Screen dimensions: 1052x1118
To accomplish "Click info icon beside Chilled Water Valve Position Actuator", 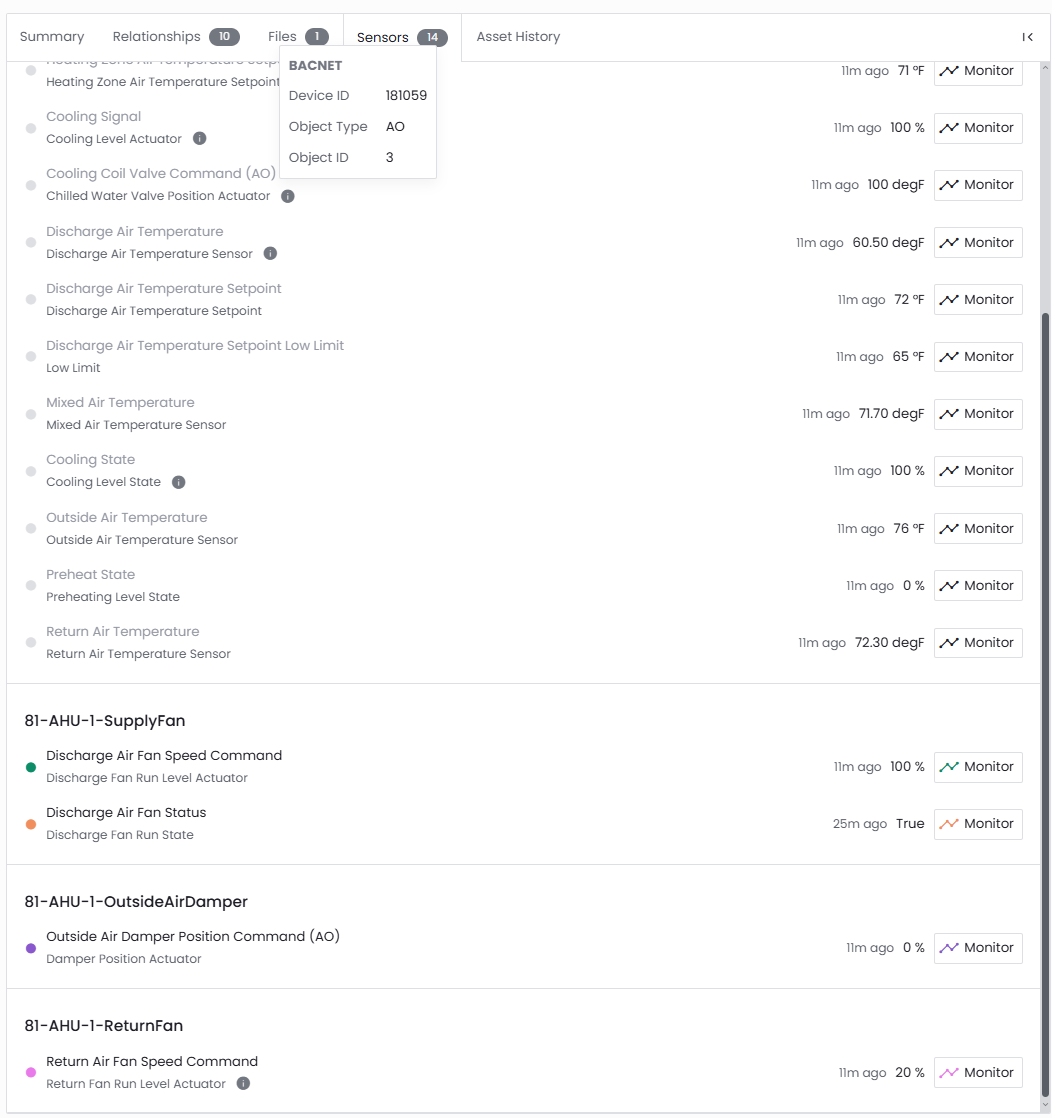I will pos(287,196).
